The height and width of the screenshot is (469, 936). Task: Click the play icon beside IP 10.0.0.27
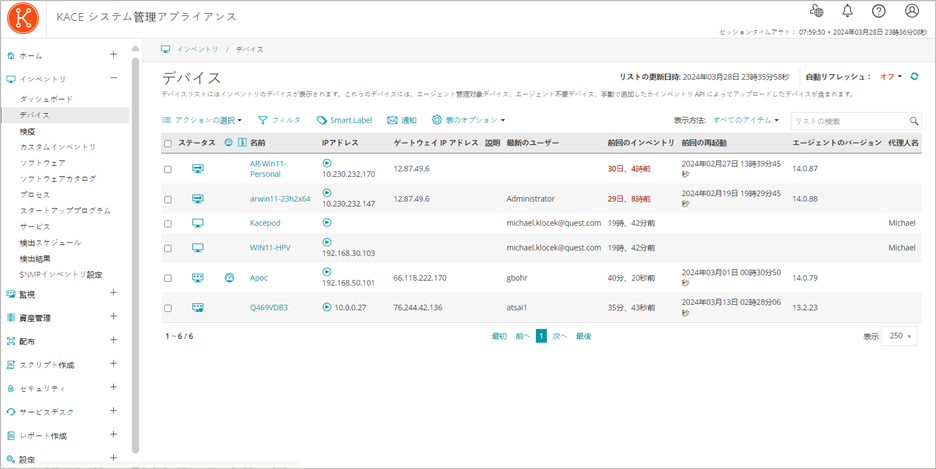pos(327,307)
